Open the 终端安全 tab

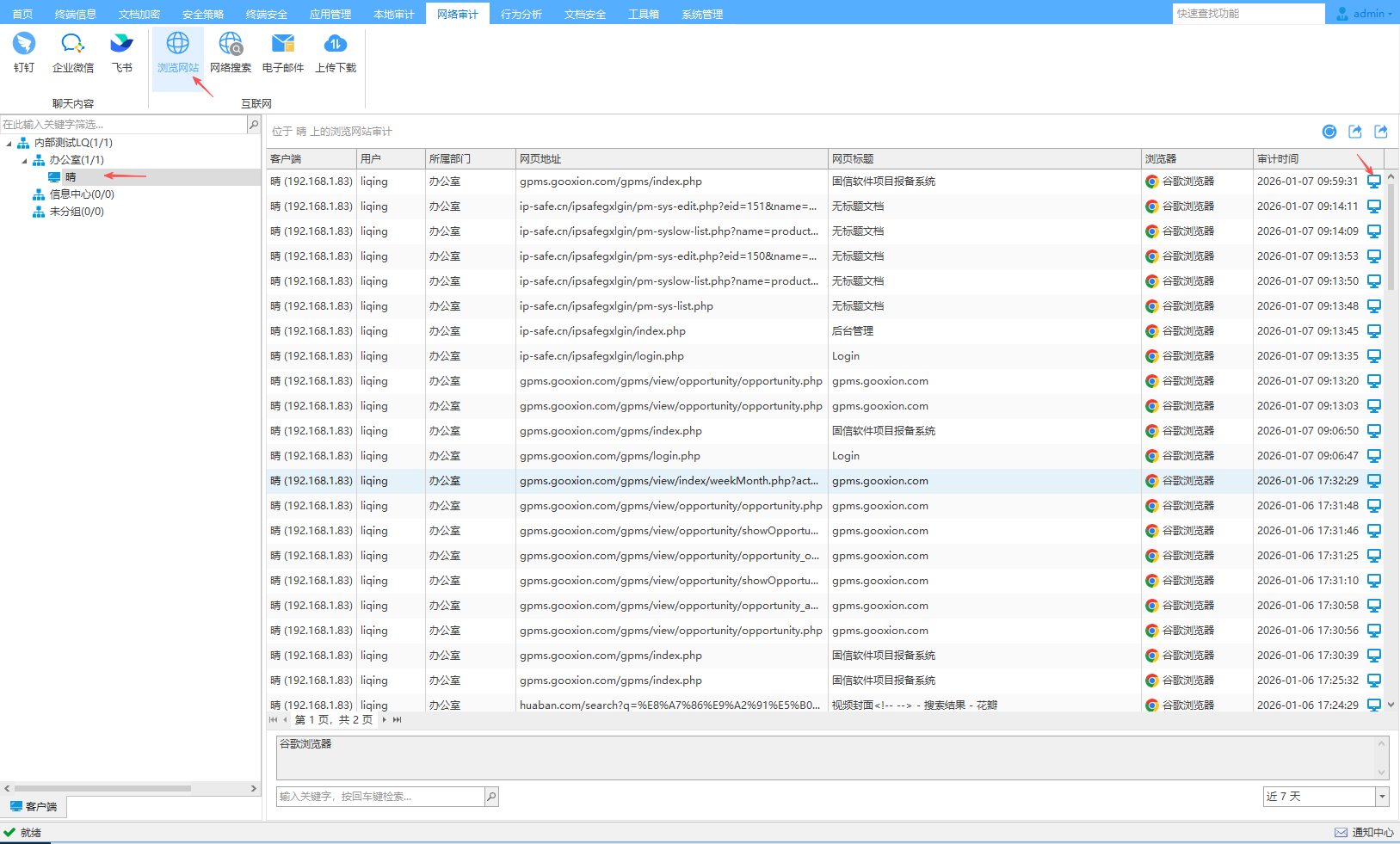267,14
